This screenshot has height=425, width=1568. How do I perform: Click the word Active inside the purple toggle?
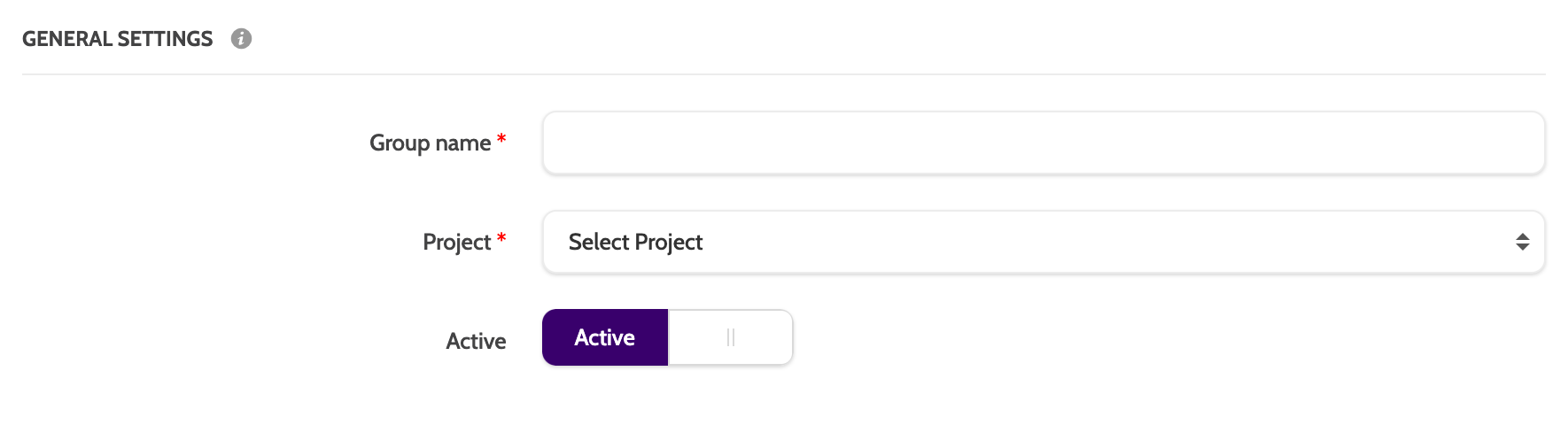(605, 337)
